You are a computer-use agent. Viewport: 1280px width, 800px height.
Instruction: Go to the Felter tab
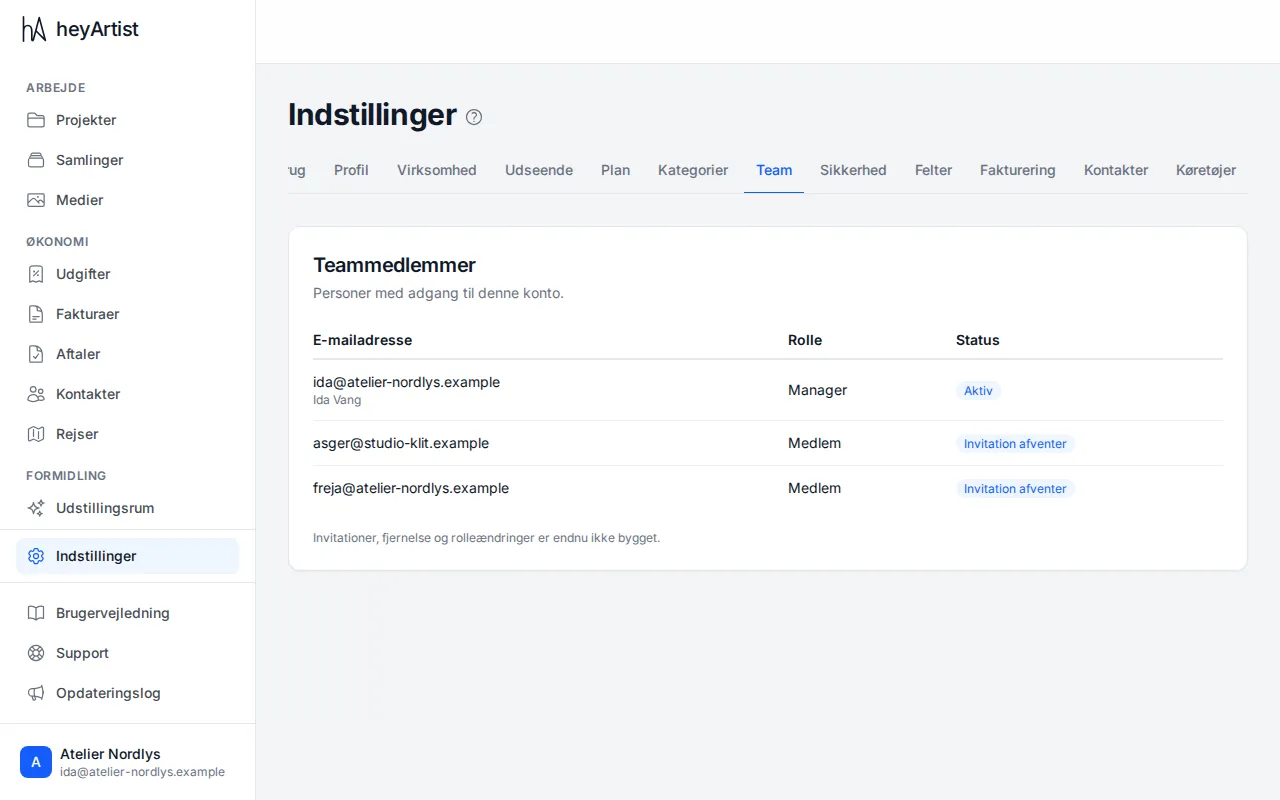coord(933,170)
